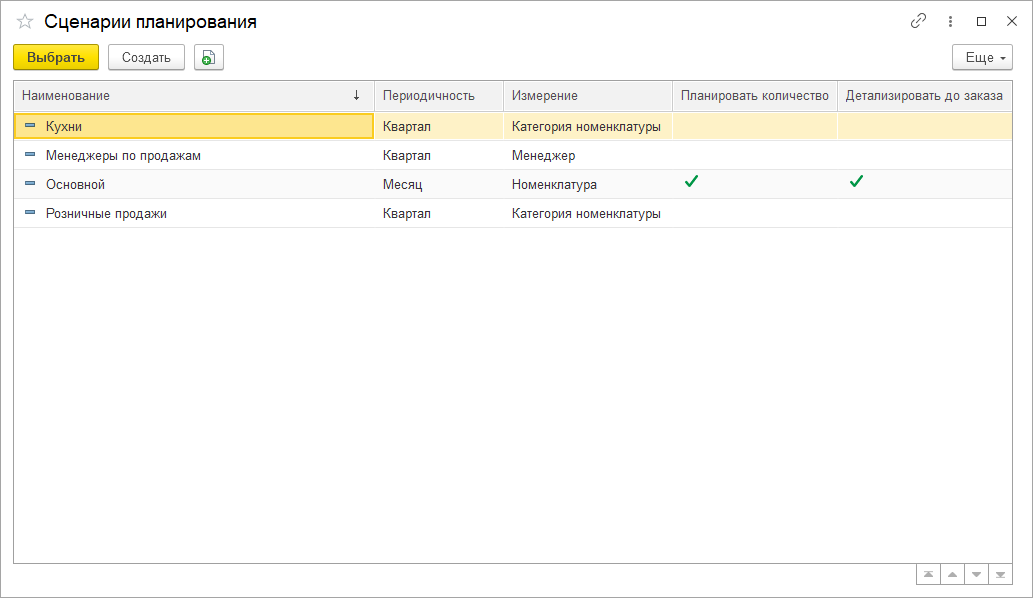Click the sort arrow in Наименование header
The width and height of the screenshot is (1033, 598).
356,96
